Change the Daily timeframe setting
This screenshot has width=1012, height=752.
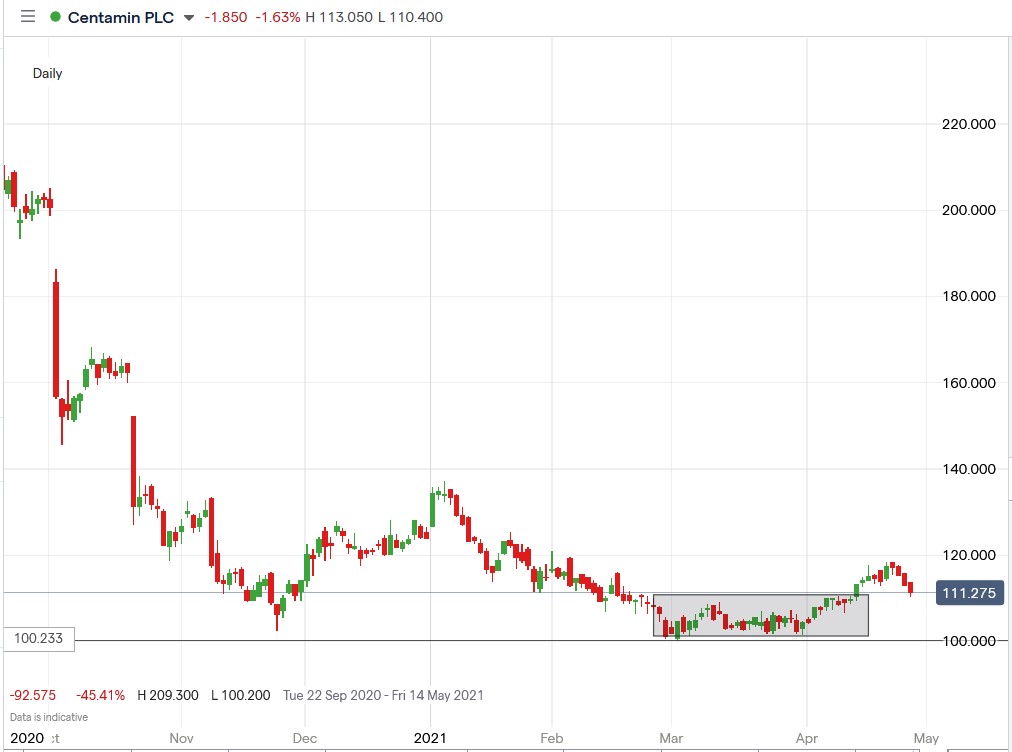[x=46, y=73]
